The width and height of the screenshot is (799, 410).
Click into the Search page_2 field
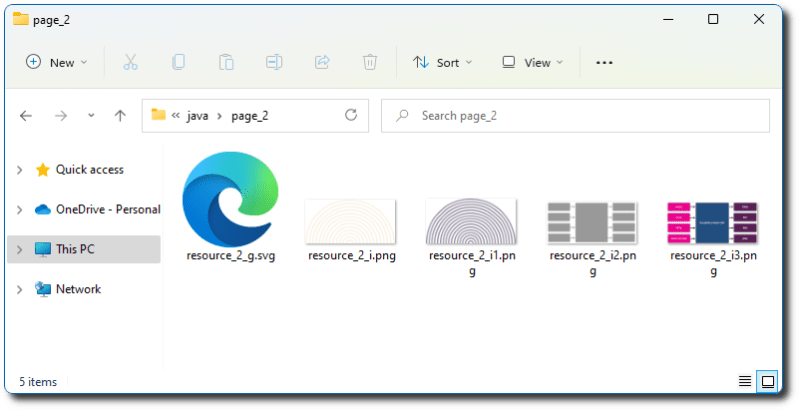[x=575, y=116]
